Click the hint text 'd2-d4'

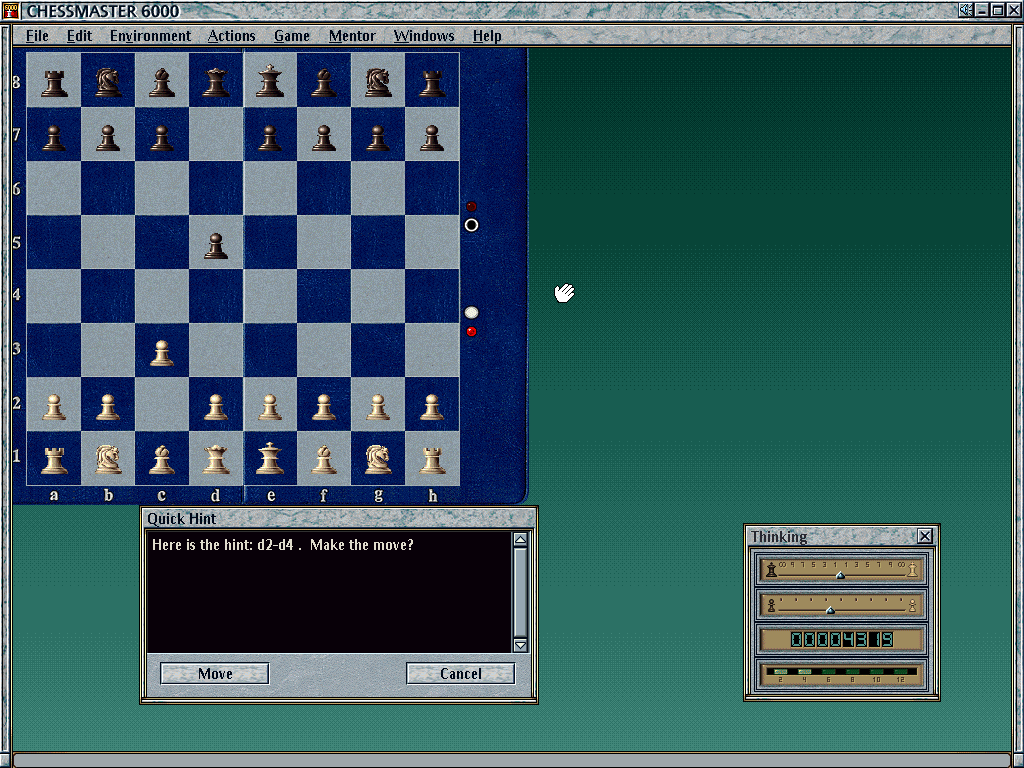coord(275,545)
